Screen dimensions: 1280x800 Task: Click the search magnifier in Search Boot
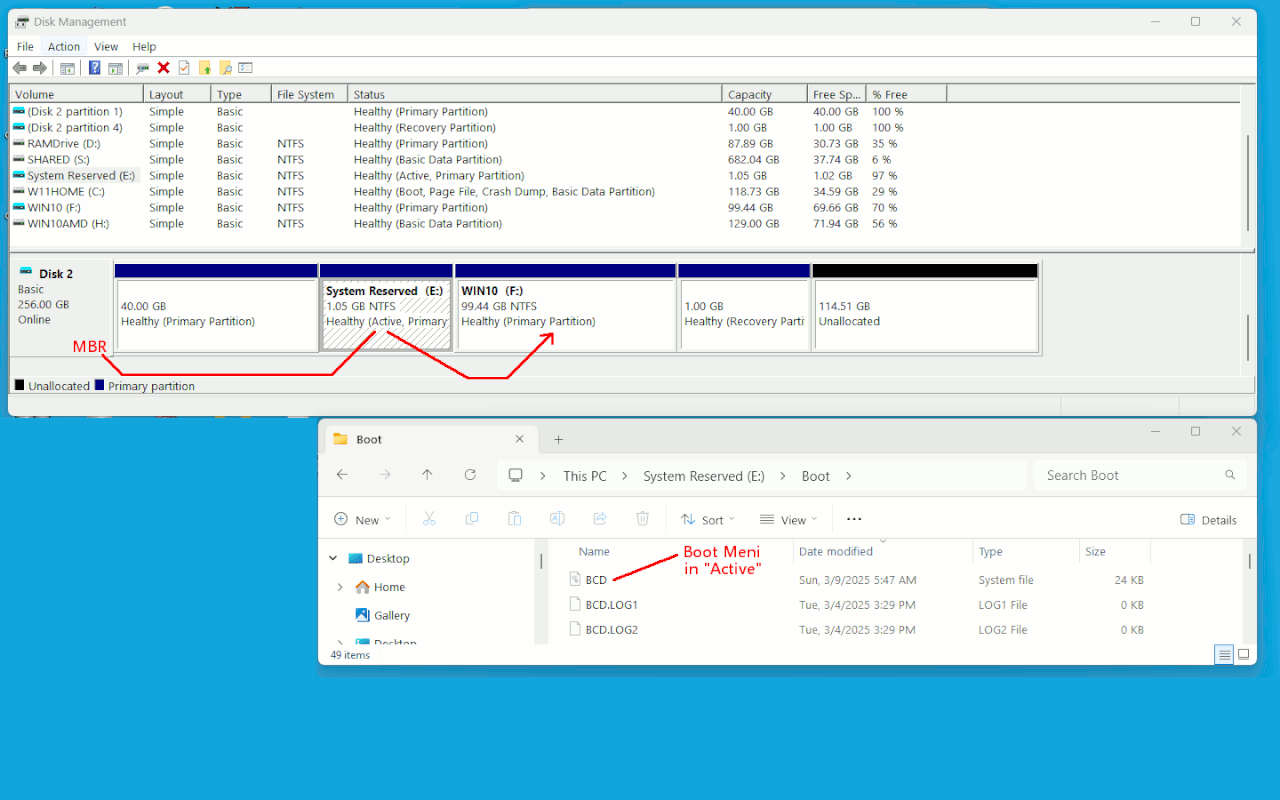(x=1230, y=475)
